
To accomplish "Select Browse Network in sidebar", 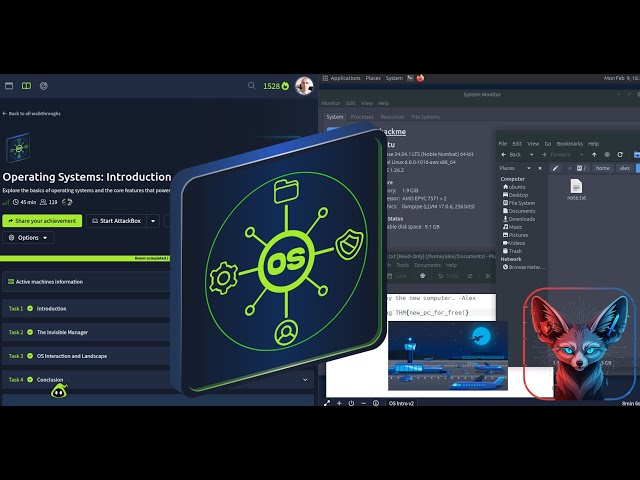I will [524, 267].
